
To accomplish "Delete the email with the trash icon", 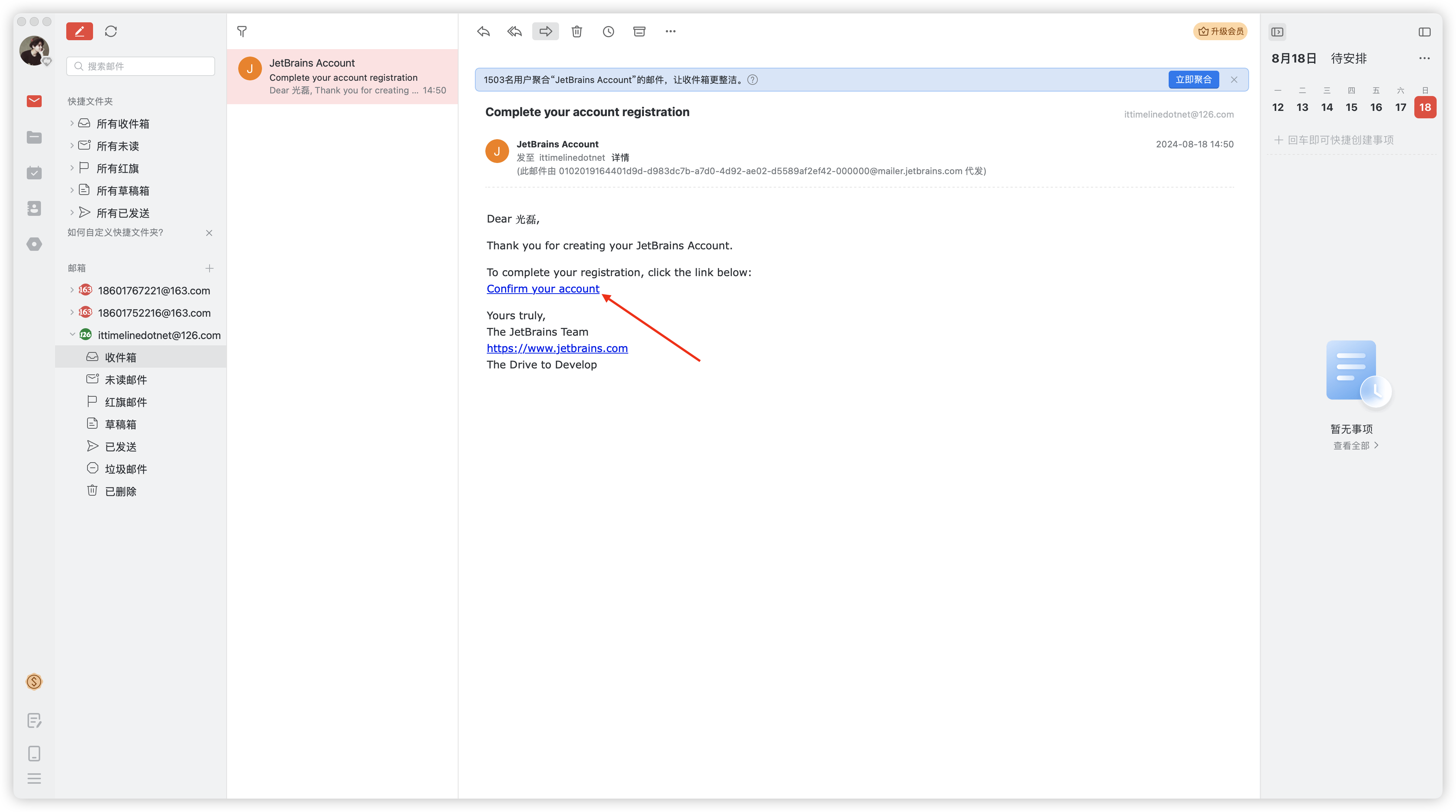I will point(577,31).
